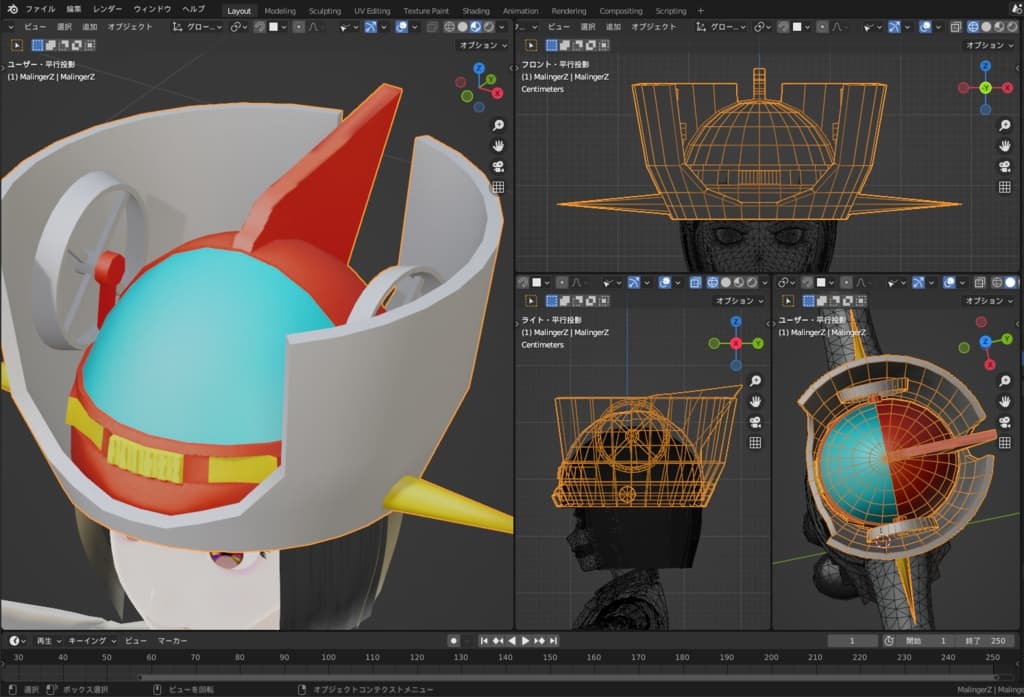Open the 再生 playback dropdown in timeline
1024x697 pixels.
[47, 640]
